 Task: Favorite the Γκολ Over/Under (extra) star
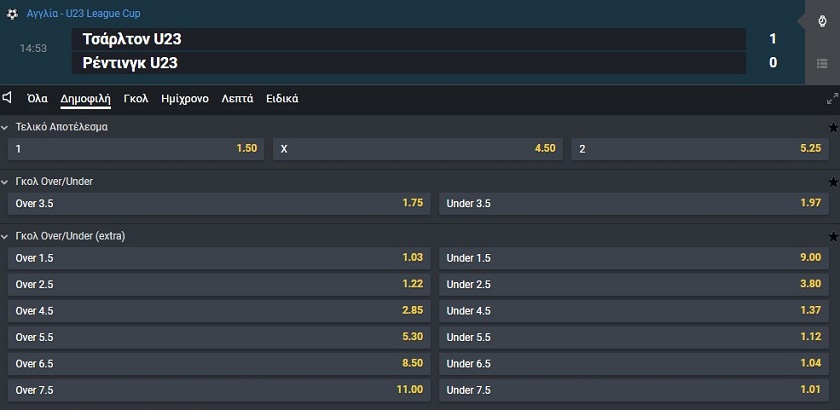tap(833, 236)
